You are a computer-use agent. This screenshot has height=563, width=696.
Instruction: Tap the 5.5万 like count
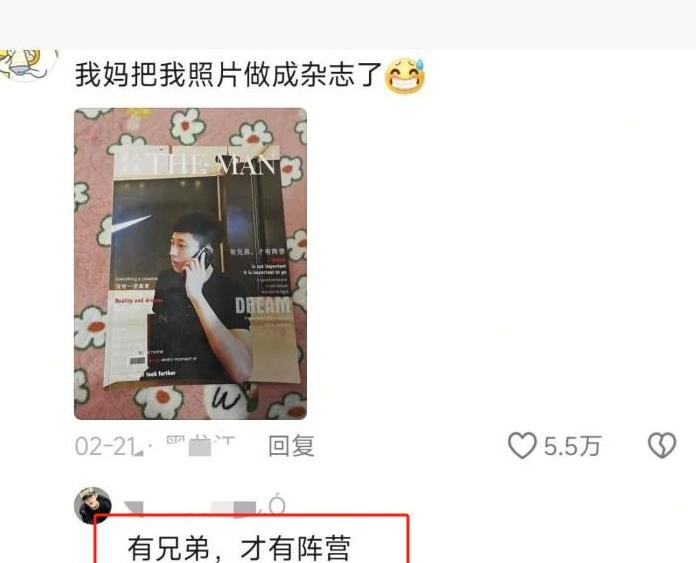pyautogui.click(x=572, y=446)
